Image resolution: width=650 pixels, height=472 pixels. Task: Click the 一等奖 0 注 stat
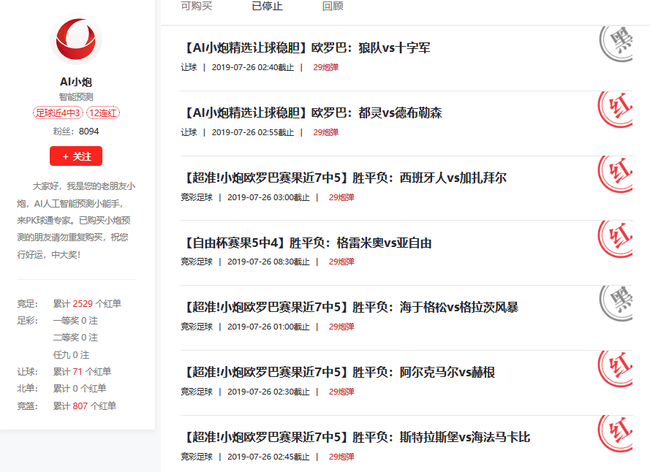point(75,321)
